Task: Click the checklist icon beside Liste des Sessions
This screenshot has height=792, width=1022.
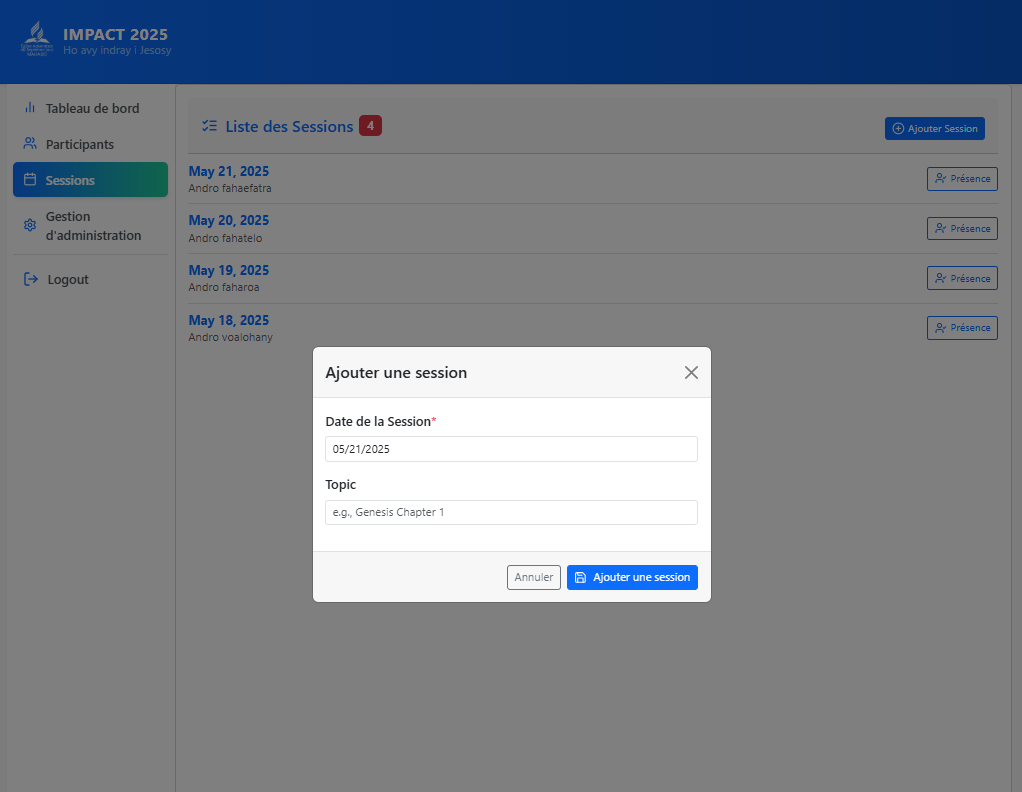Action: pyautogui.click(x=209, y=125)
